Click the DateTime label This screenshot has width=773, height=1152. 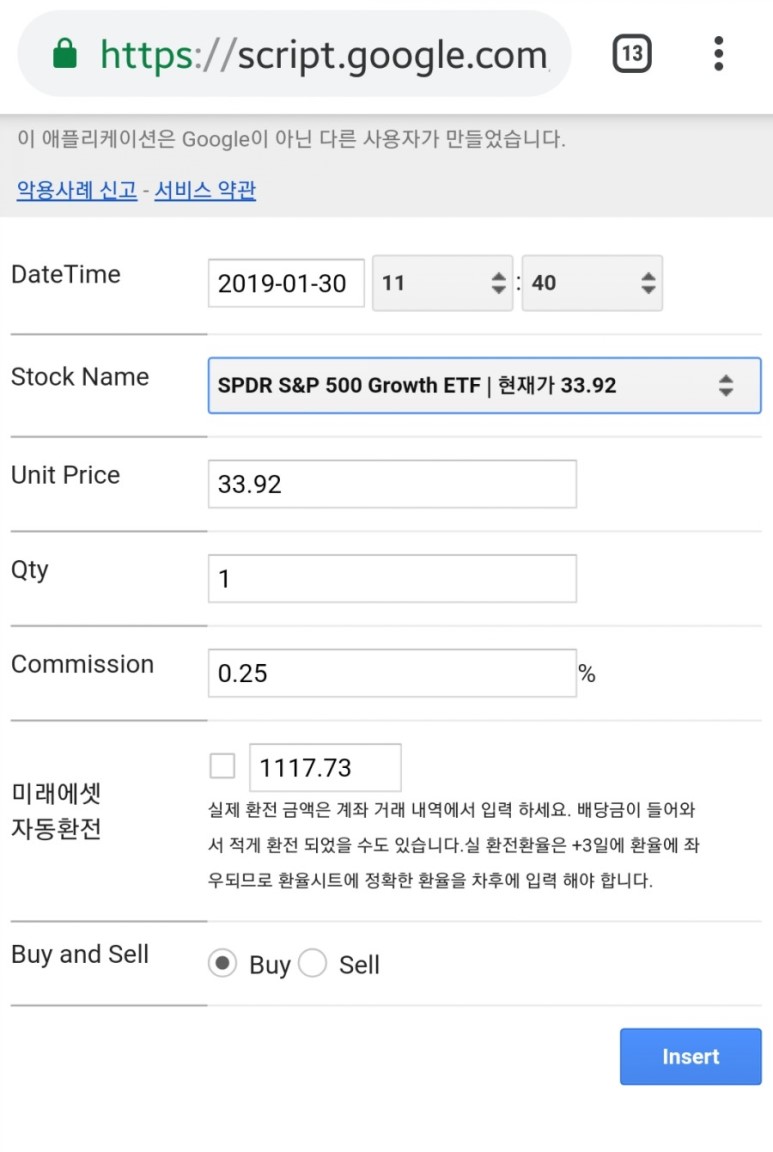[x=66, y=274]
